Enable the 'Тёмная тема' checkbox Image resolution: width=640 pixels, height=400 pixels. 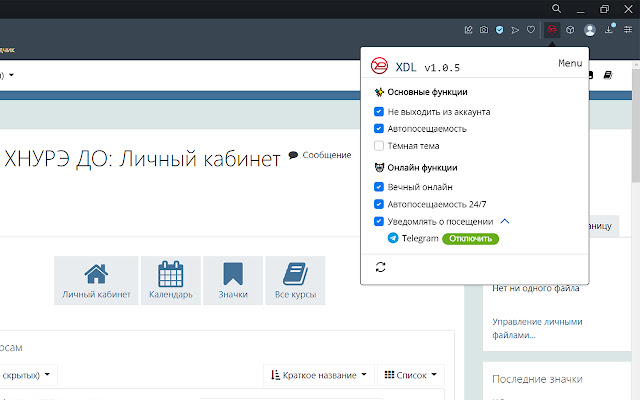[x=379, y=145]
